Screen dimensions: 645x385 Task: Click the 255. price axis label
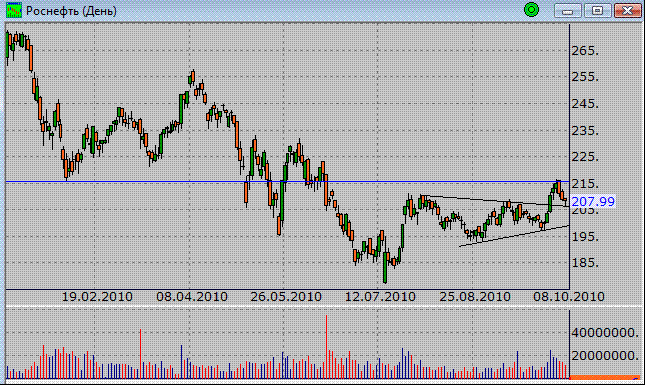(585, 77)
